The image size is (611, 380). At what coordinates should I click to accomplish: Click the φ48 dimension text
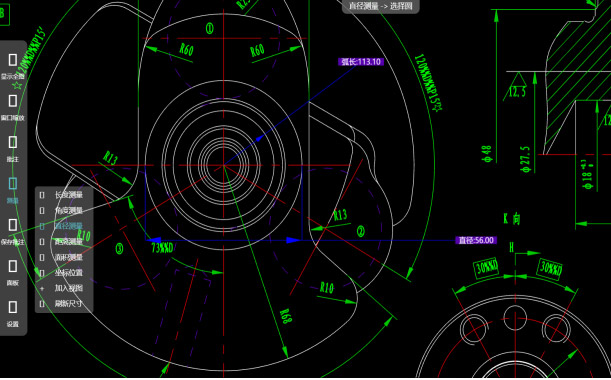click(x=487, y=154)
